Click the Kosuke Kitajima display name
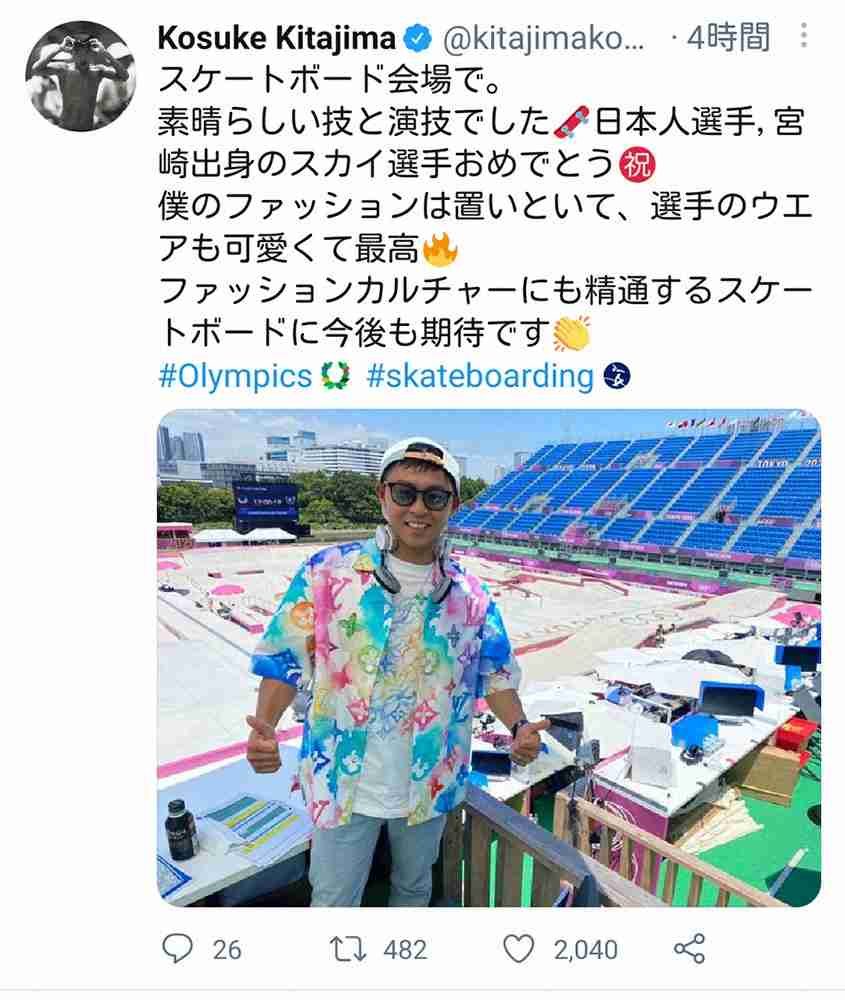Screen dimensions: 845x1000 [276, 39]
